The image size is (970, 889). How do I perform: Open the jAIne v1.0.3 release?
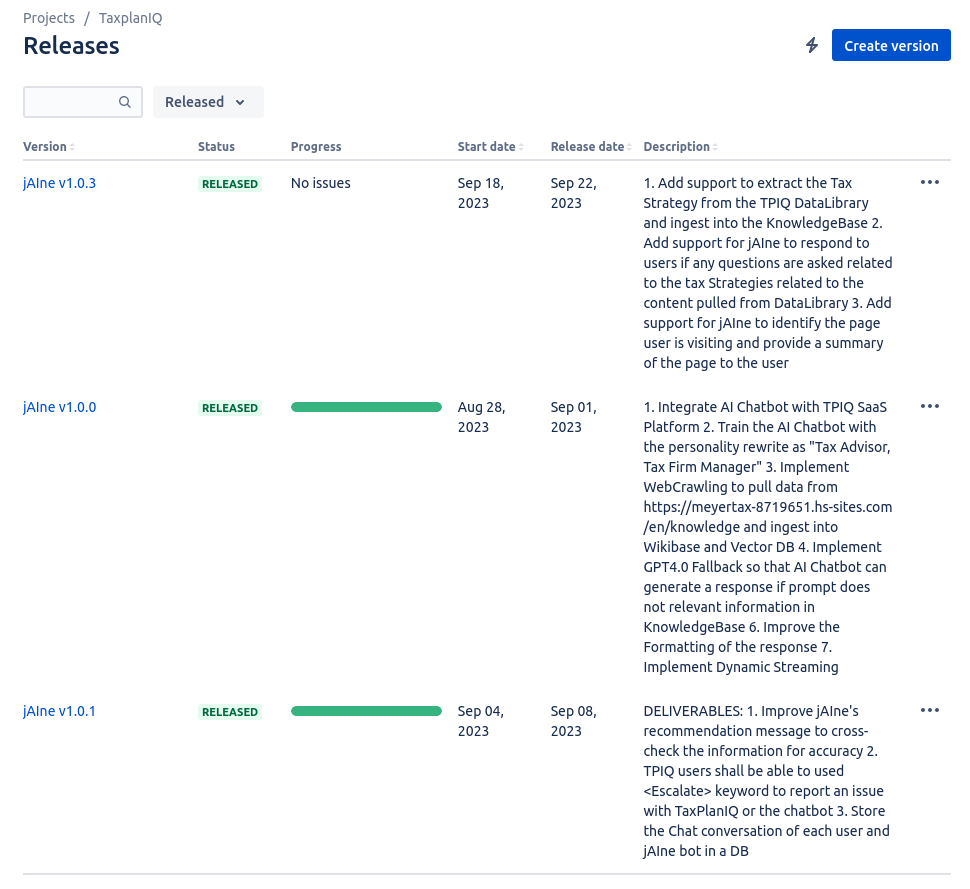tap(59, 183)
